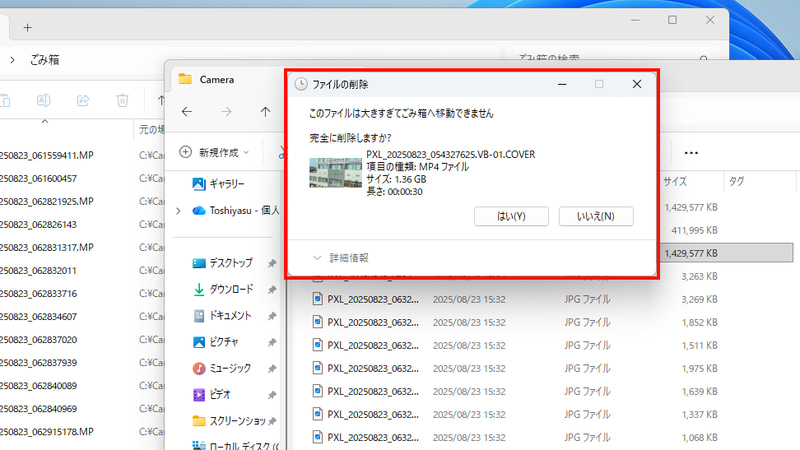Open ピクチャ in quick access

(x=215, y=342)
